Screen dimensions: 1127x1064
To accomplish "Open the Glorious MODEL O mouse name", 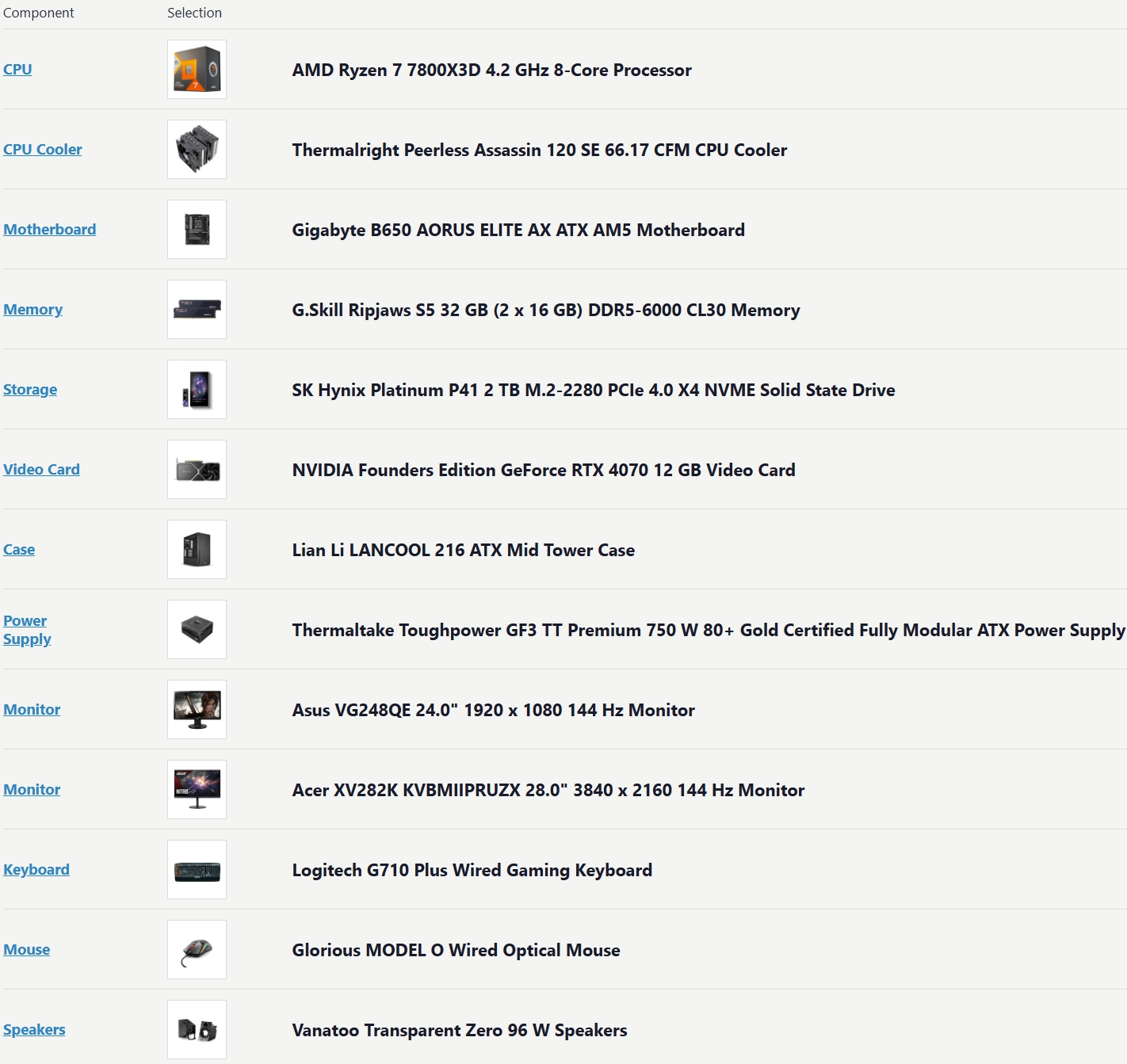I will coord(456,950).
